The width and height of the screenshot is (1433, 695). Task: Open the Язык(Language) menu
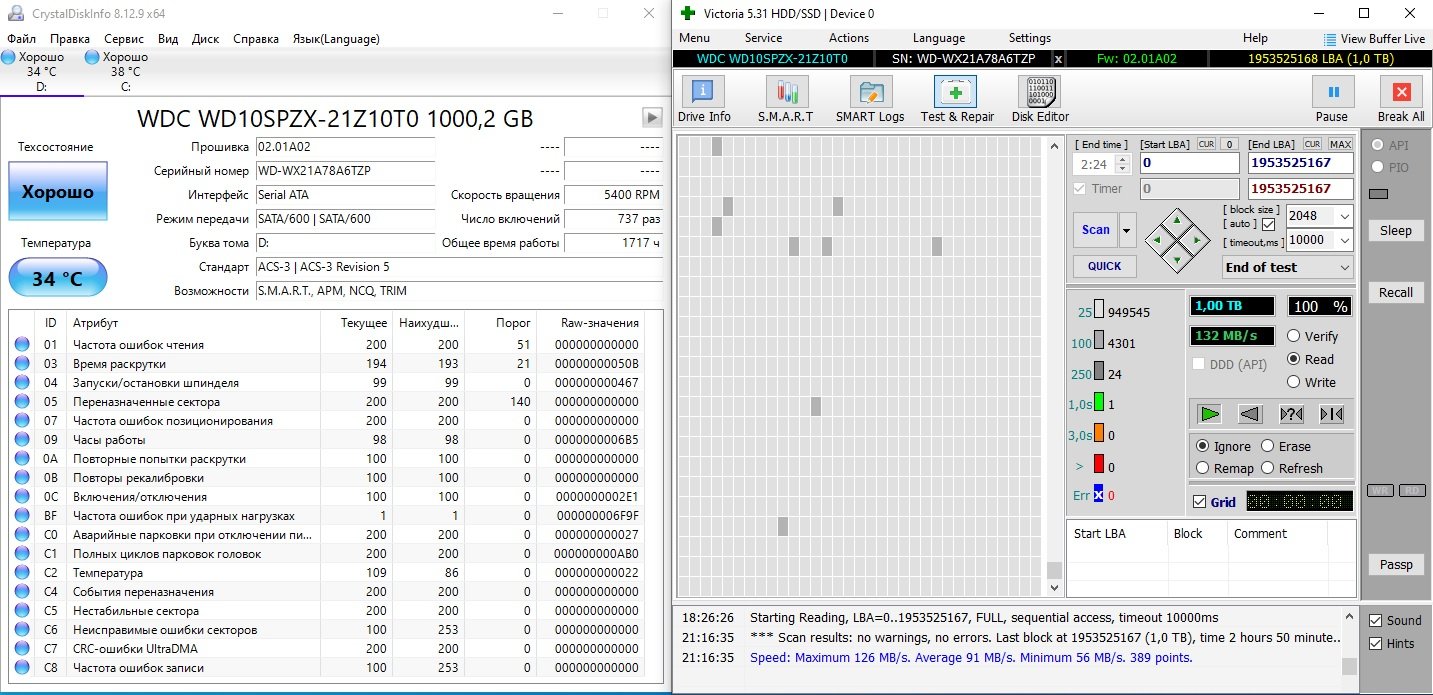click(336, 39)
